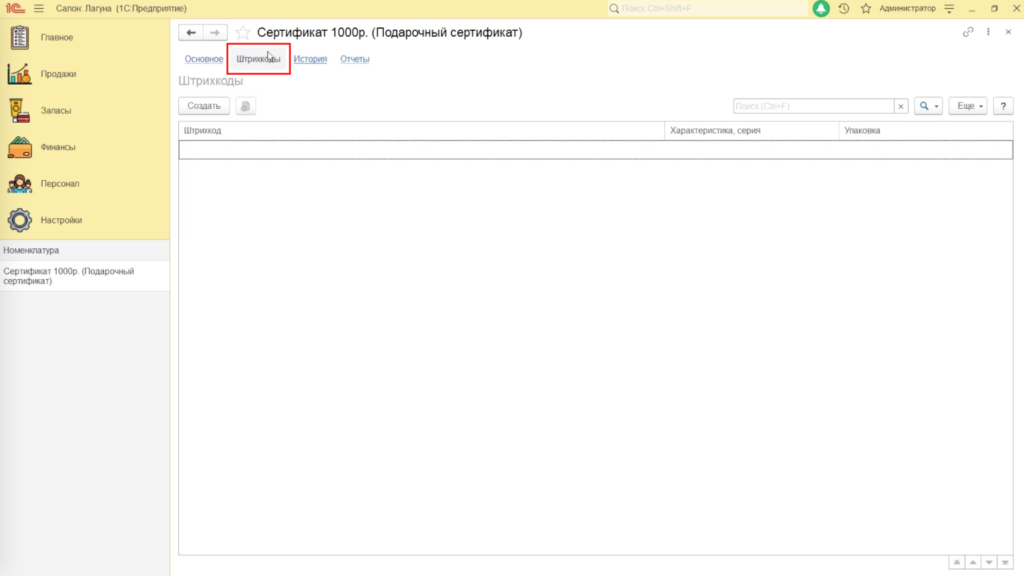Focus the list Поиск (Ctrl+F) field
Viewport: 1024px width, 576px height.
point(813,106)
